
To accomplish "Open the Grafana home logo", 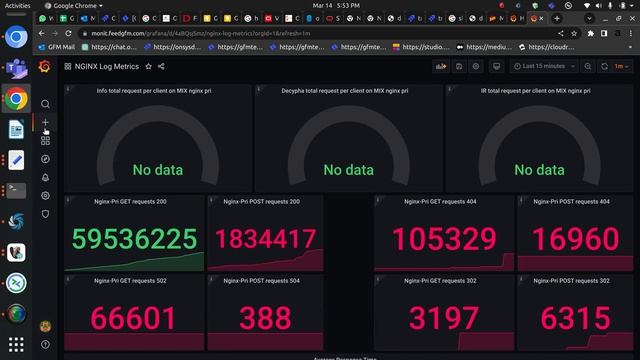I will click(x=44, y=66).
